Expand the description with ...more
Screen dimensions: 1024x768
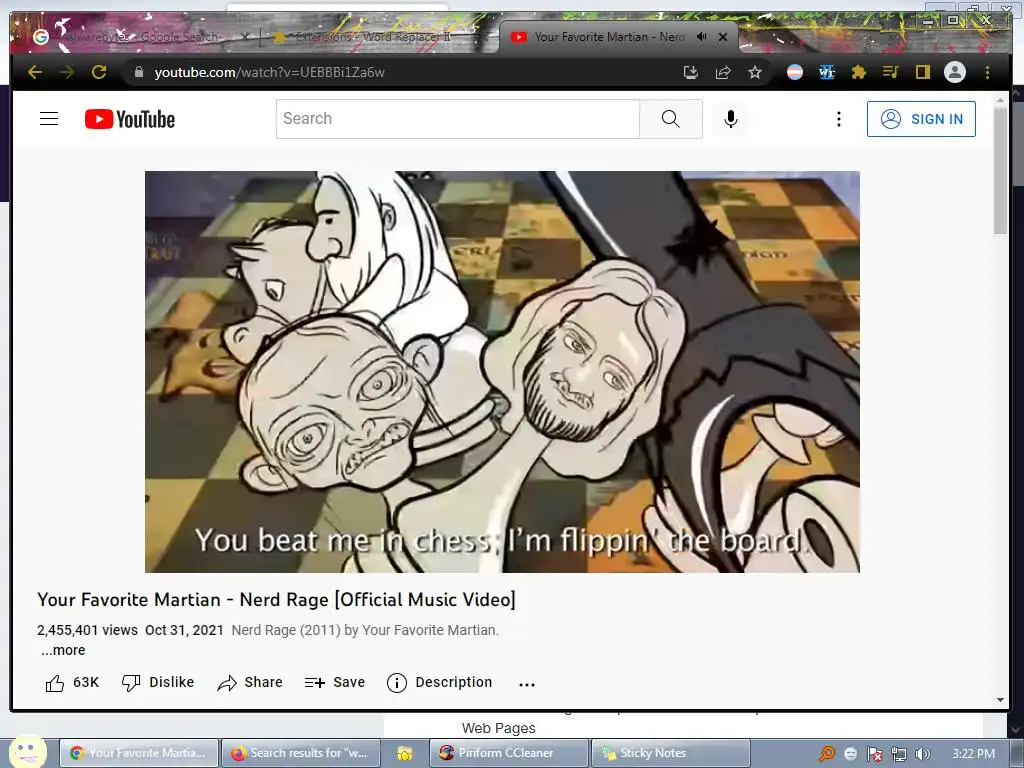point(63,650)
